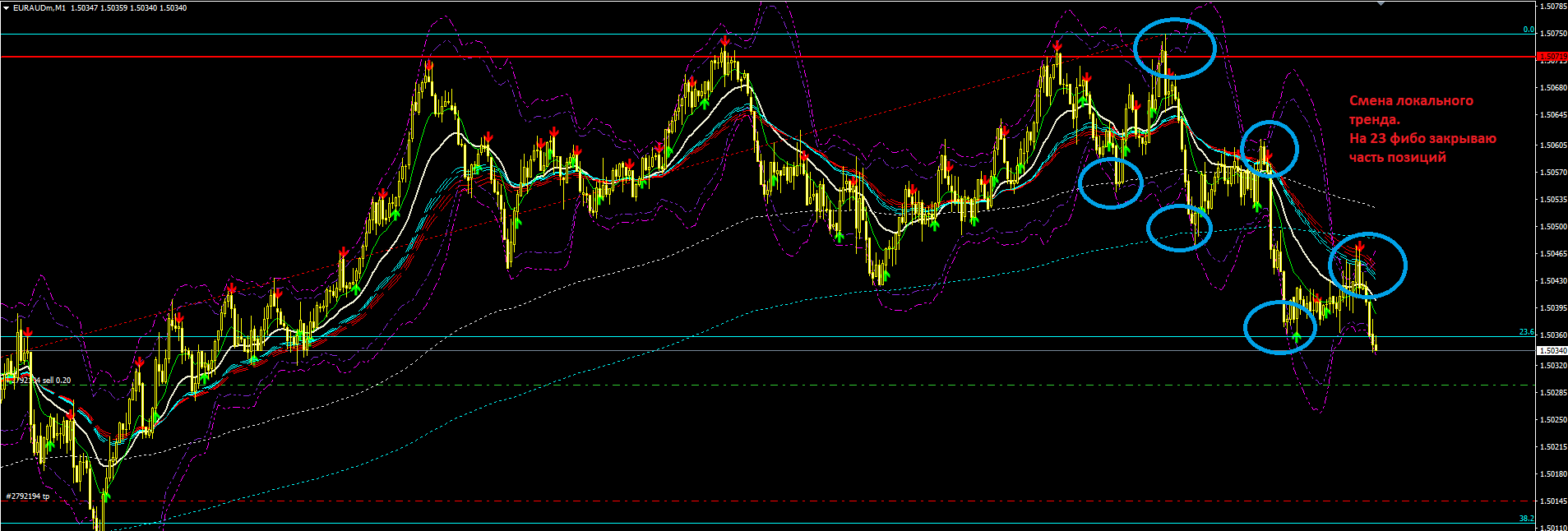The height and width of the screenshot is (531, 1568).
Task: Select the #2792194 sell 0.20 order label
Action: (39, 381)
